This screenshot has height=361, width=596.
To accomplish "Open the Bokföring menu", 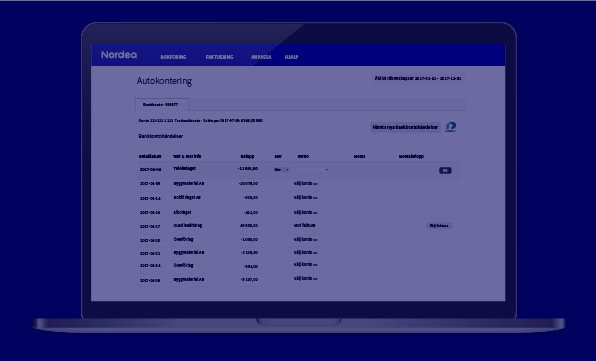I will point(173,57).
